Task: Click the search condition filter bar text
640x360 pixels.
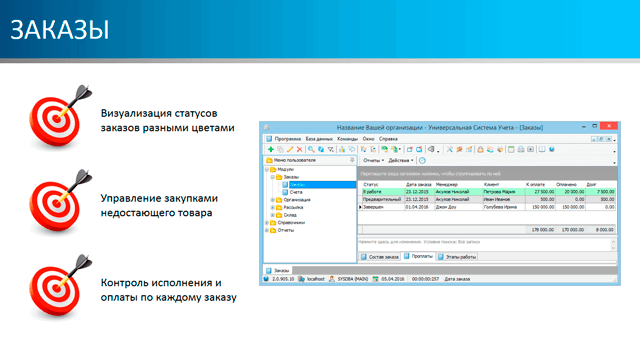Action: [419, 242]
